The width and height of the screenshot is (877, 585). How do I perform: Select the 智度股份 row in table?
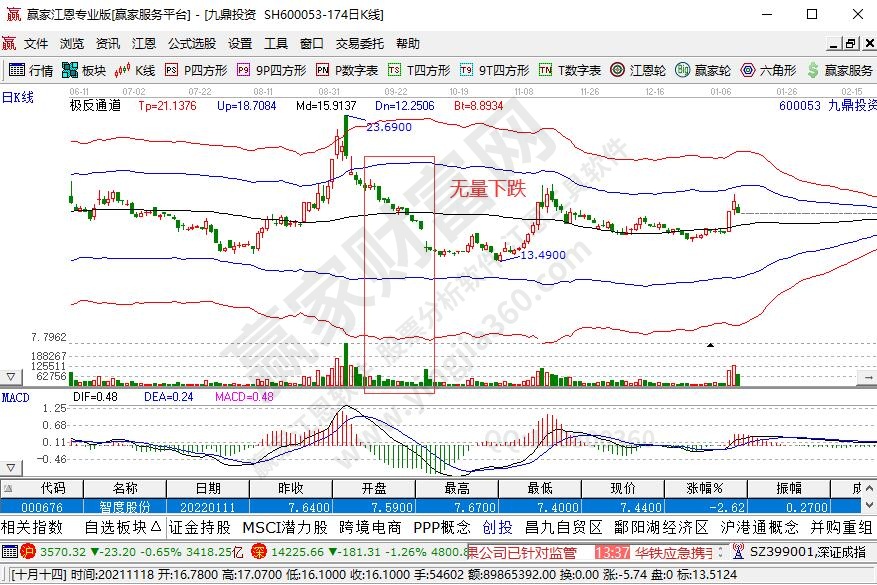125,506
